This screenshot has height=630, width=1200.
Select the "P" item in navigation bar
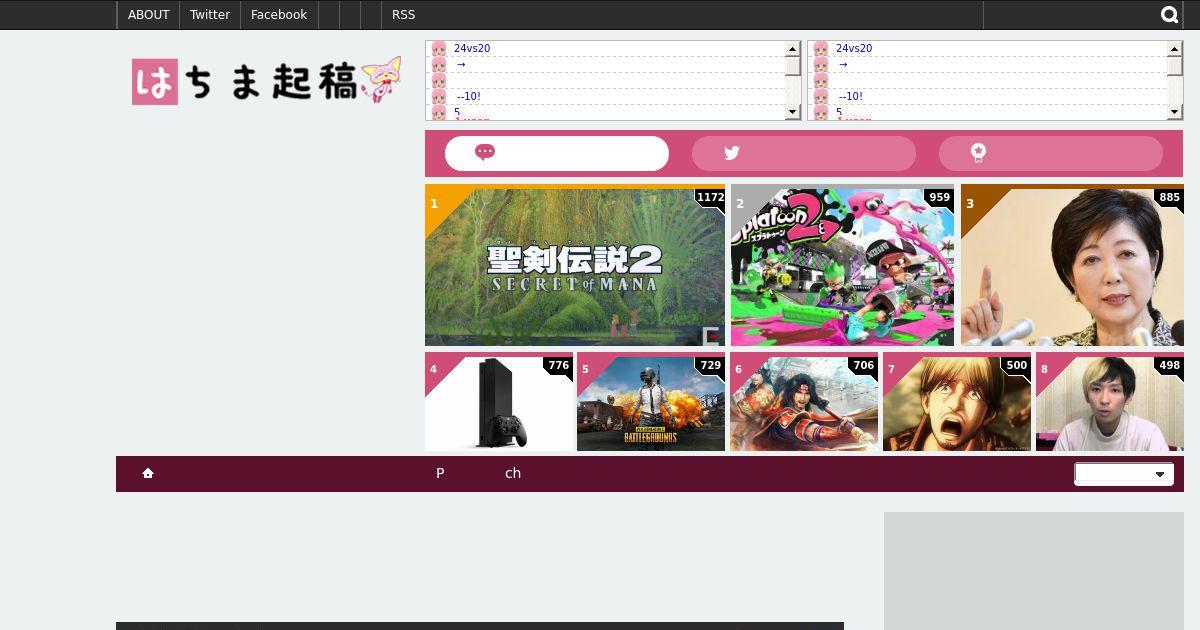pyautogui.click(x=440, y=473)
